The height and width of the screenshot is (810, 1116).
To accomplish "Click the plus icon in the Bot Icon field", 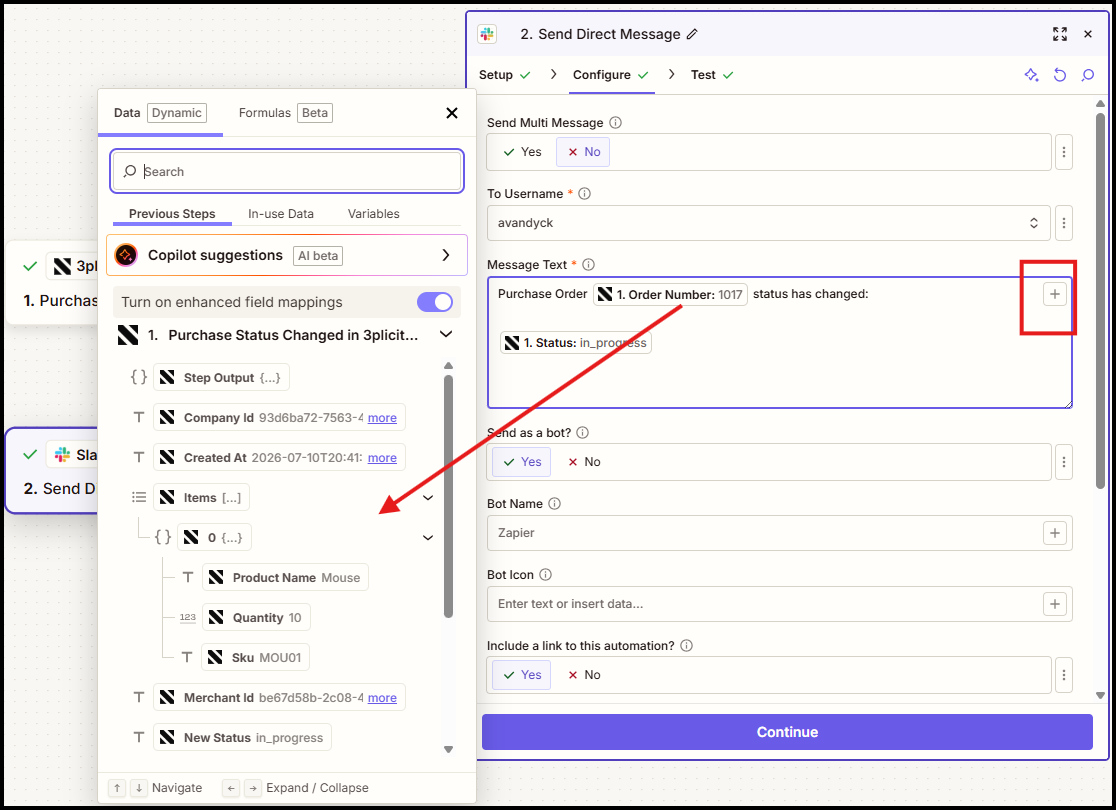I will (x=1055, y=604).
